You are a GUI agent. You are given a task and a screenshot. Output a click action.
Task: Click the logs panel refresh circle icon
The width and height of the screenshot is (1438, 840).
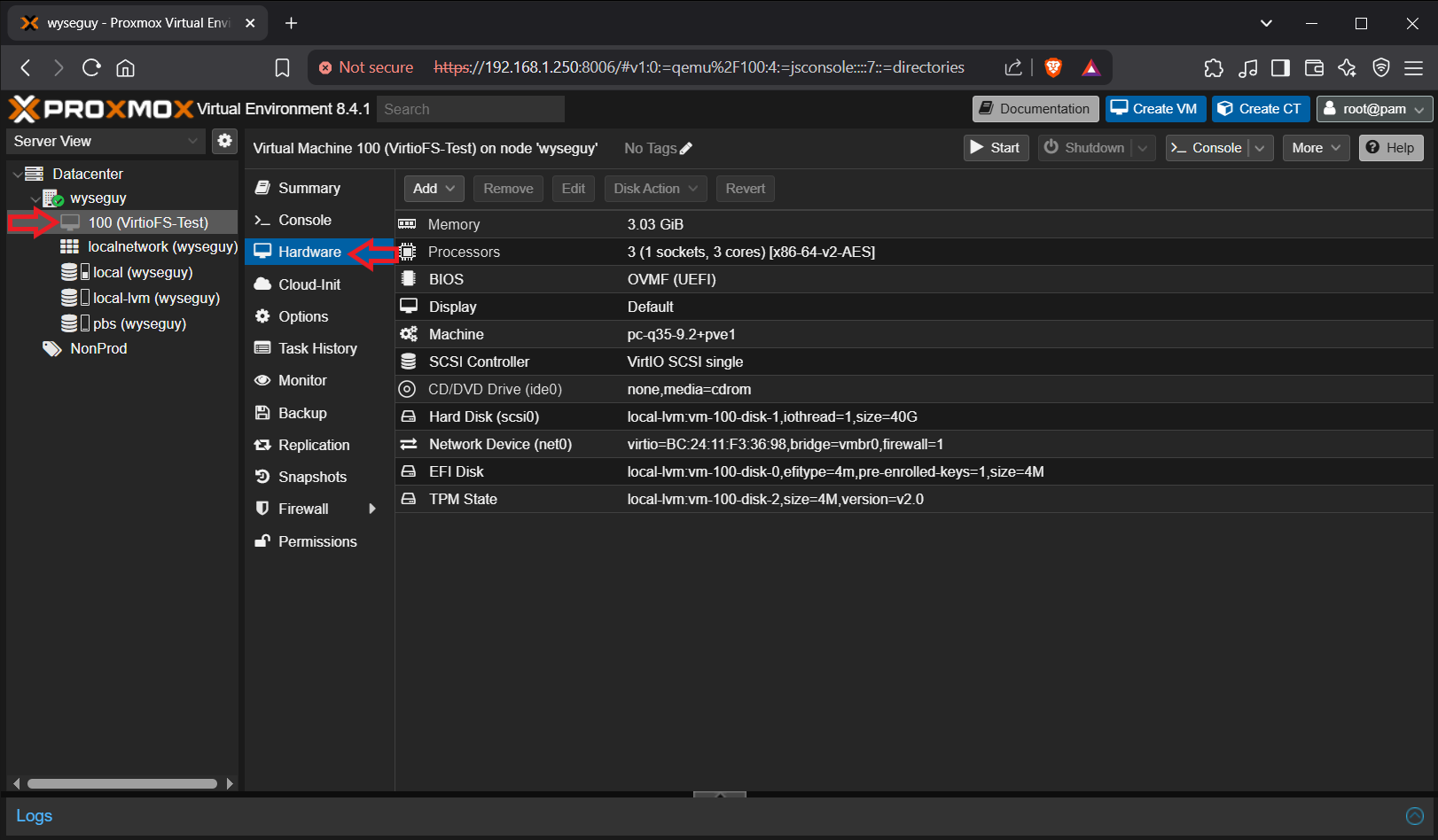tap(1415, 816)
